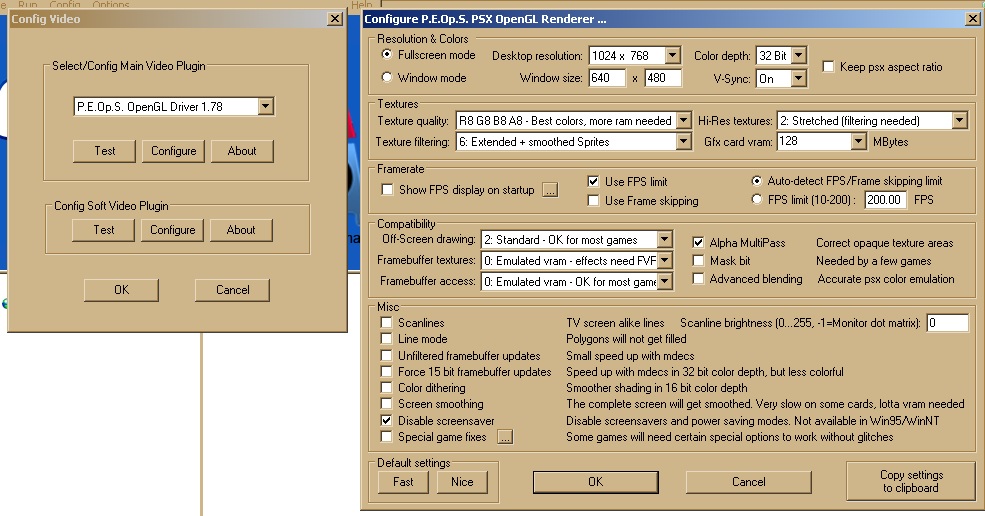Toggle Disable screensaver checkbox
The width and height of the screenshot is (985, 516).
[386, 420]
